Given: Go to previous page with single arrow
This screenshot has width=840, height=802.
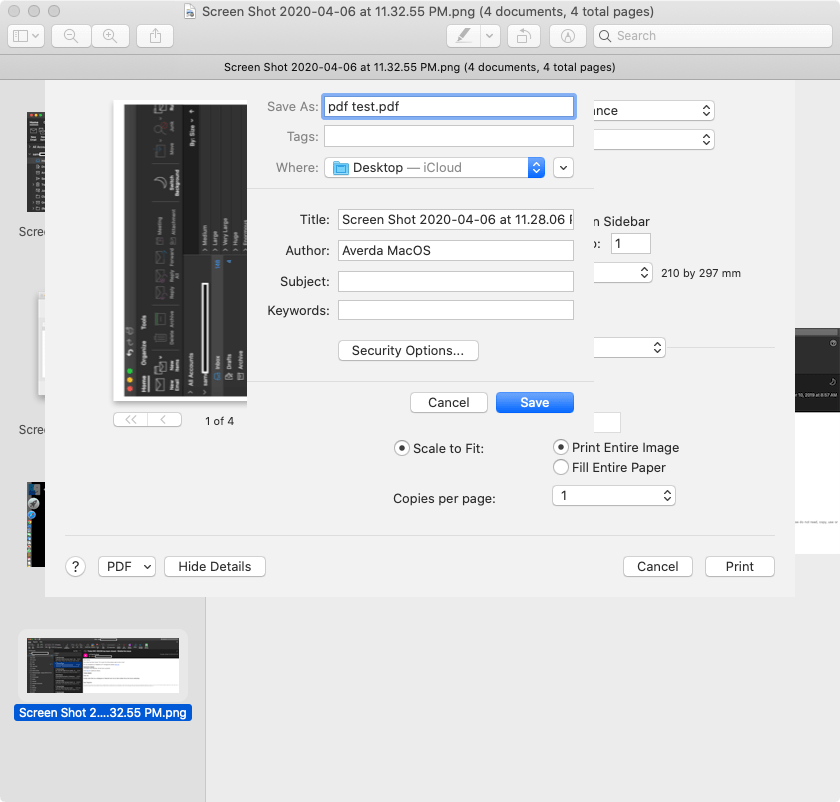Looking at the screenshot, I should 164,419.
